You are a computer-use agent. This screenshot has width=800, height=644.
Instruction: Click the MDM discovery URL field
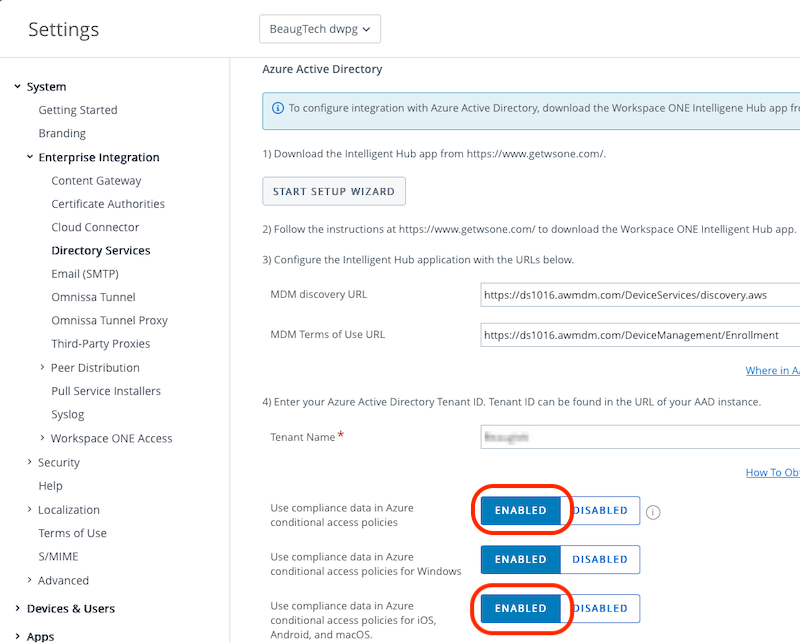click(640, 295)
